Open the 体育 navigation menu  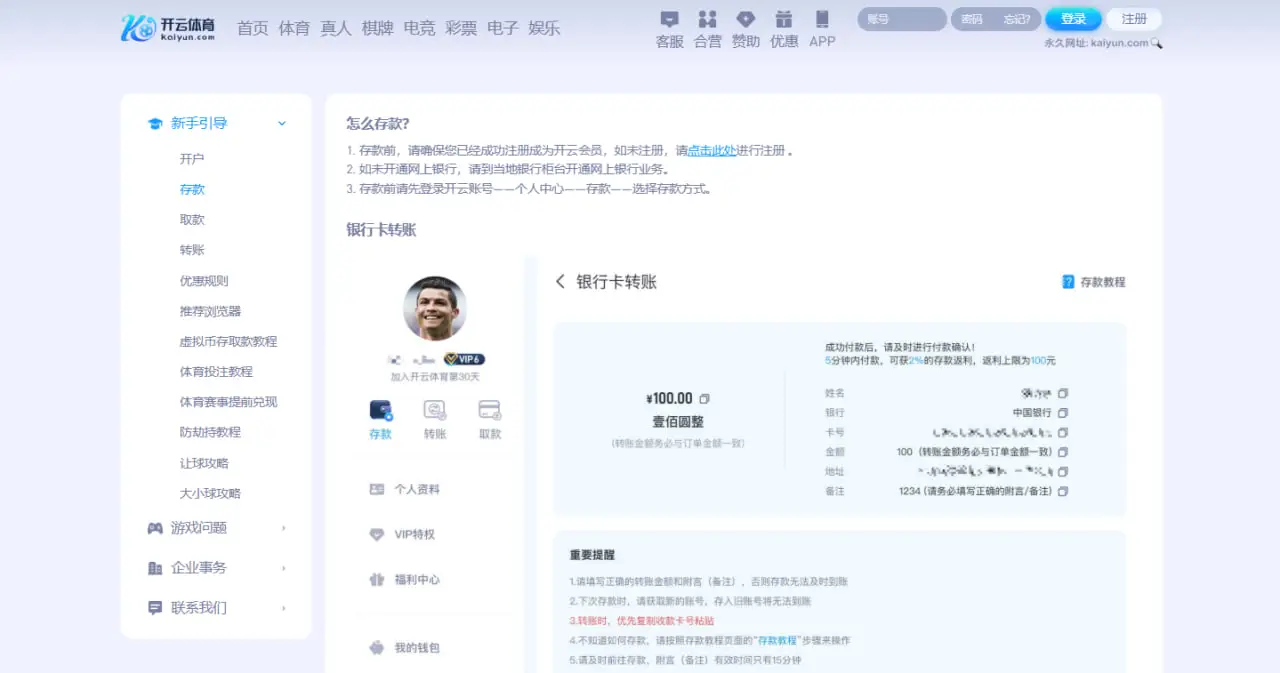(294, 28)
